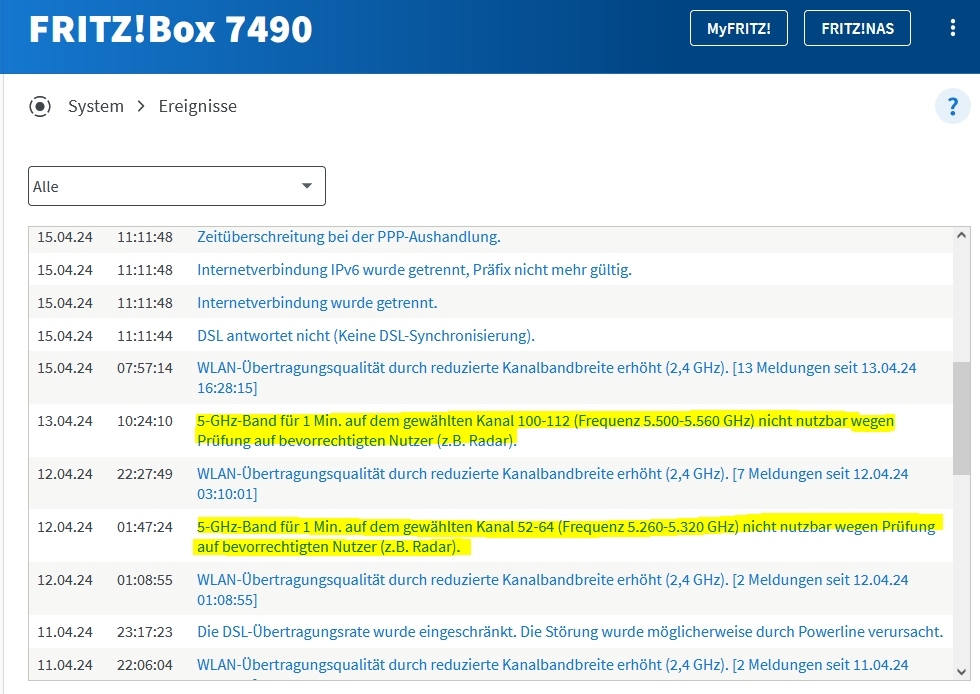Click the target icon beside the breadcrumb
Image resolution: width=980 pixels, height=694 pixels.
(x=40, y=106)
